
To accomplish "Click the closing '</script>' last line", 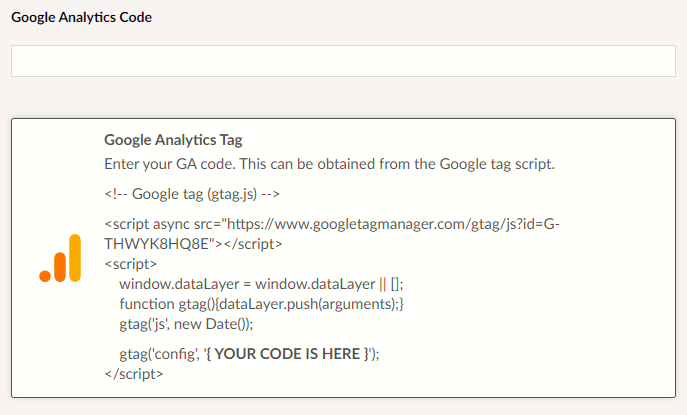I will tap(134, 374).
